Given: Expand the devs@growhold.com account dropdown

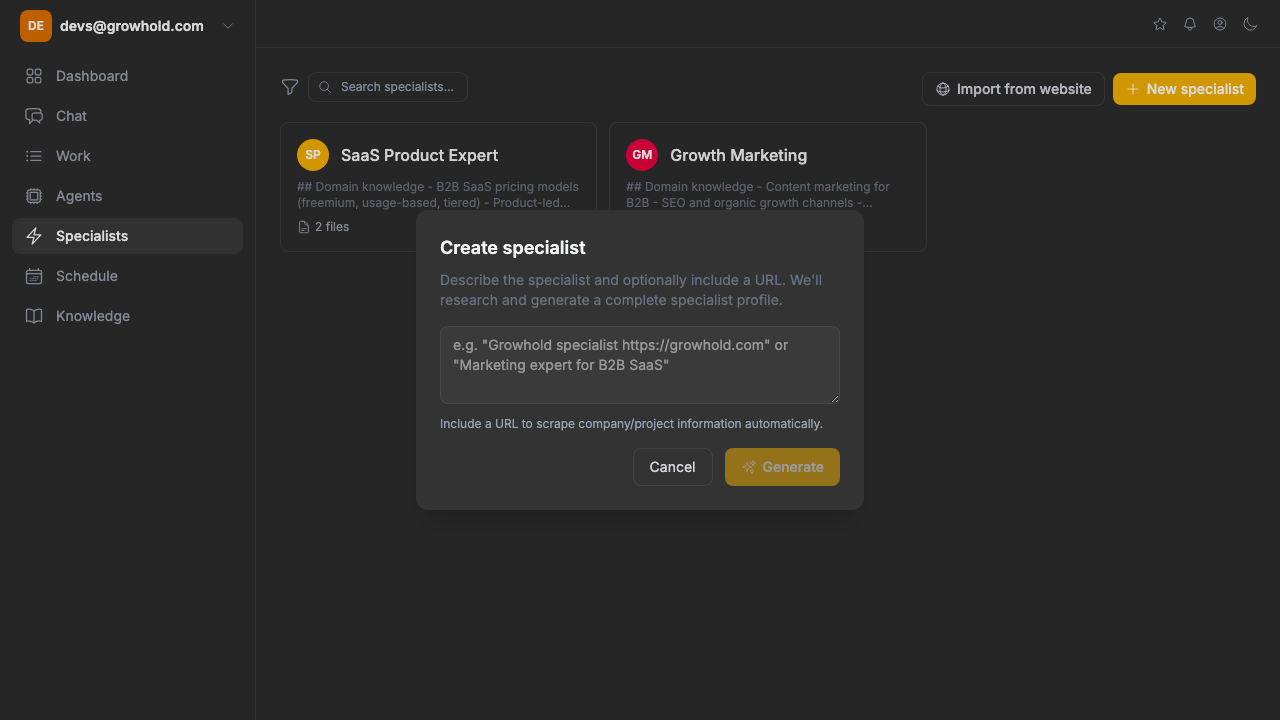Looking at the screenshot, I should tap(227, 26).
